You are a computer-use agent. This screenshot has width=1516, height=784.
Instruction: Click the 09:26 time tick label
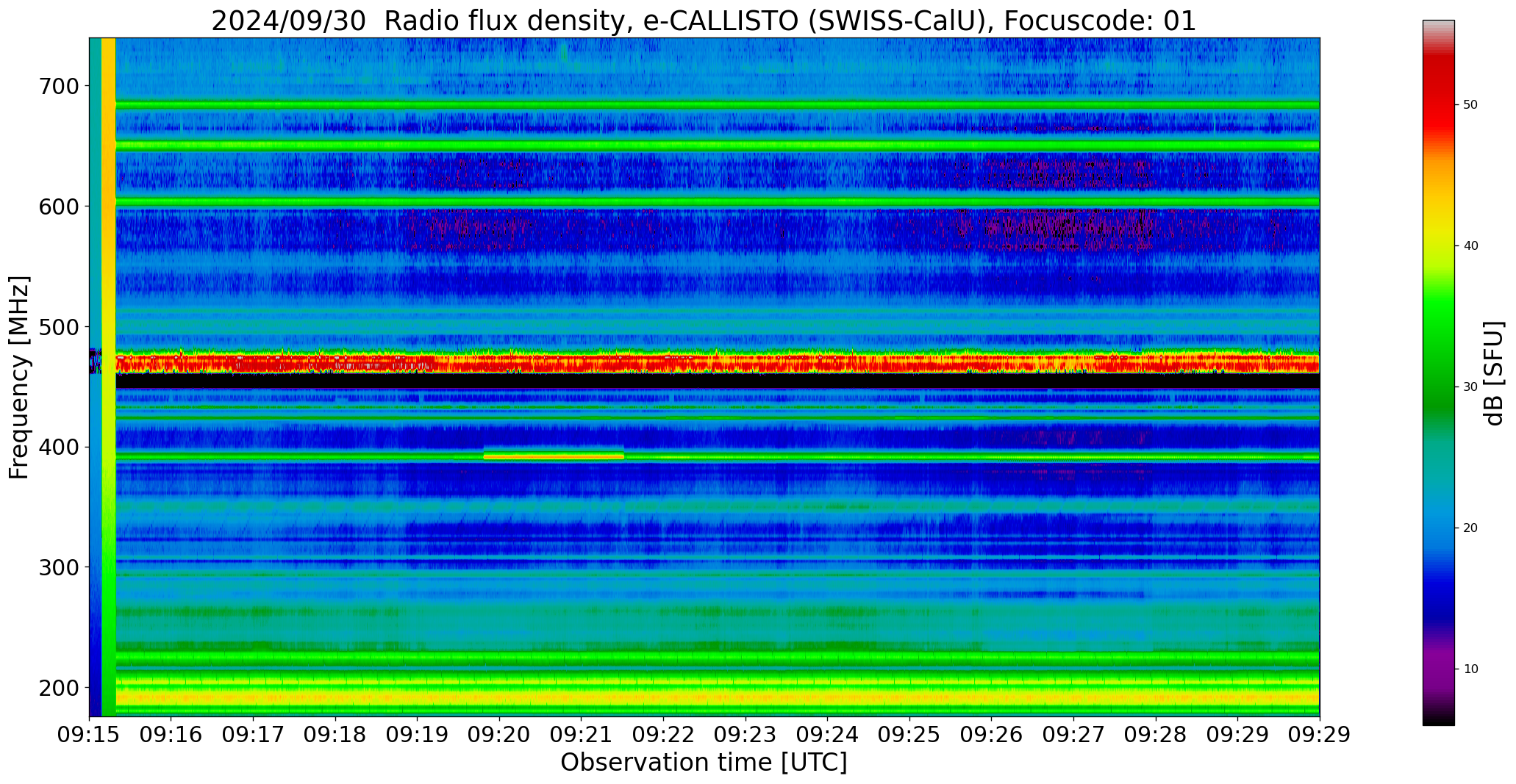tap(992, 735)
